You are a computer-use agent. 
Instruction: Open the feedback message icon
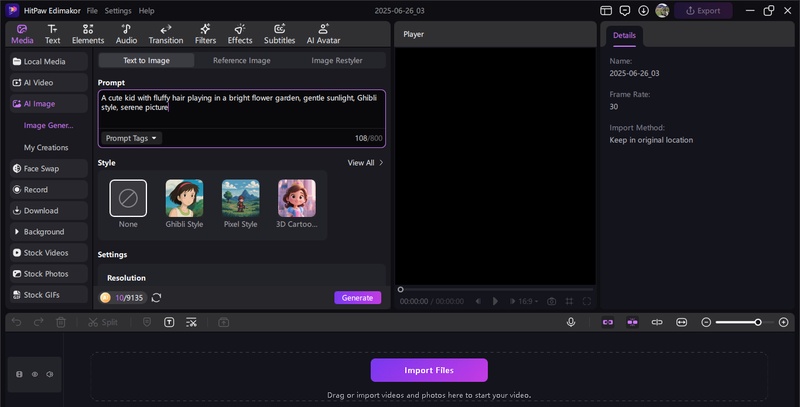tap(624, 11)
